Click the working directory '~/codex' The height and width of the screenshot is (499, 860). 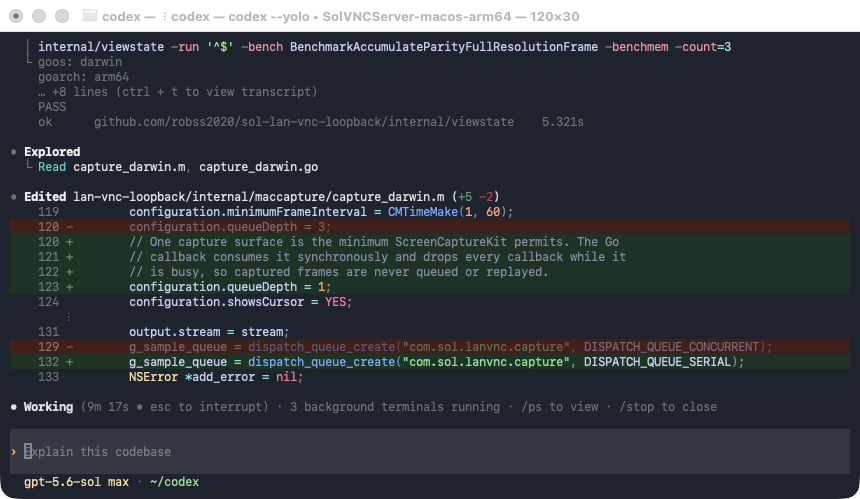coord(174,482)
